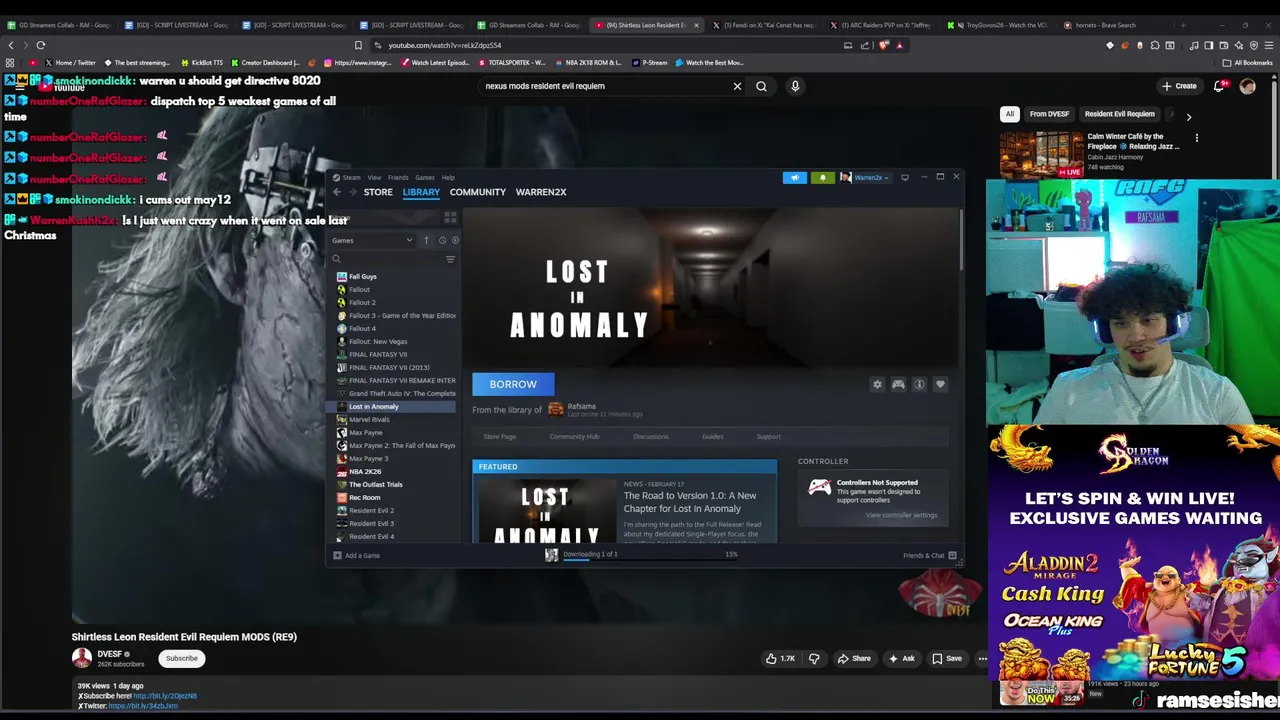Click the Steam game page scrollbar
This screenshot has width=1280, height=720.
coord(959,240)
